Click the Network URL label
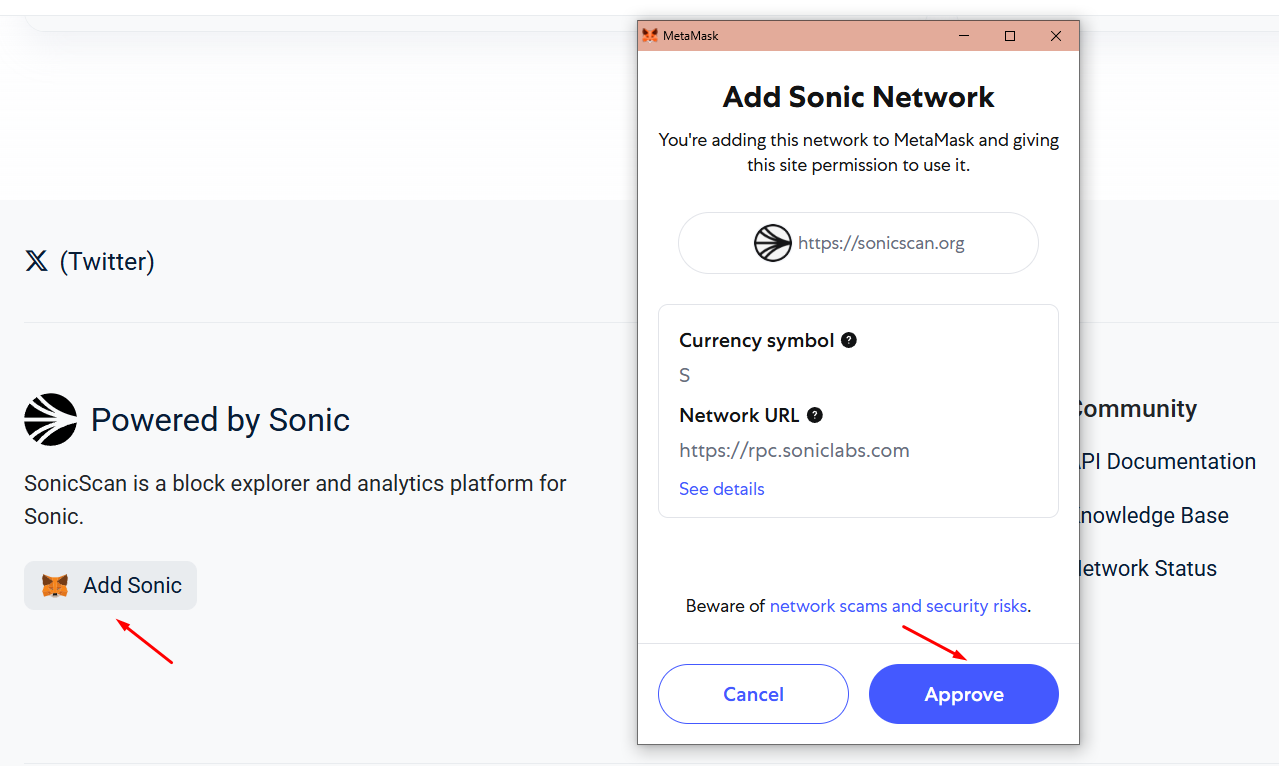Image resolution: width=1279 pixels, height=766 pixels. click(x=739, y=415)
